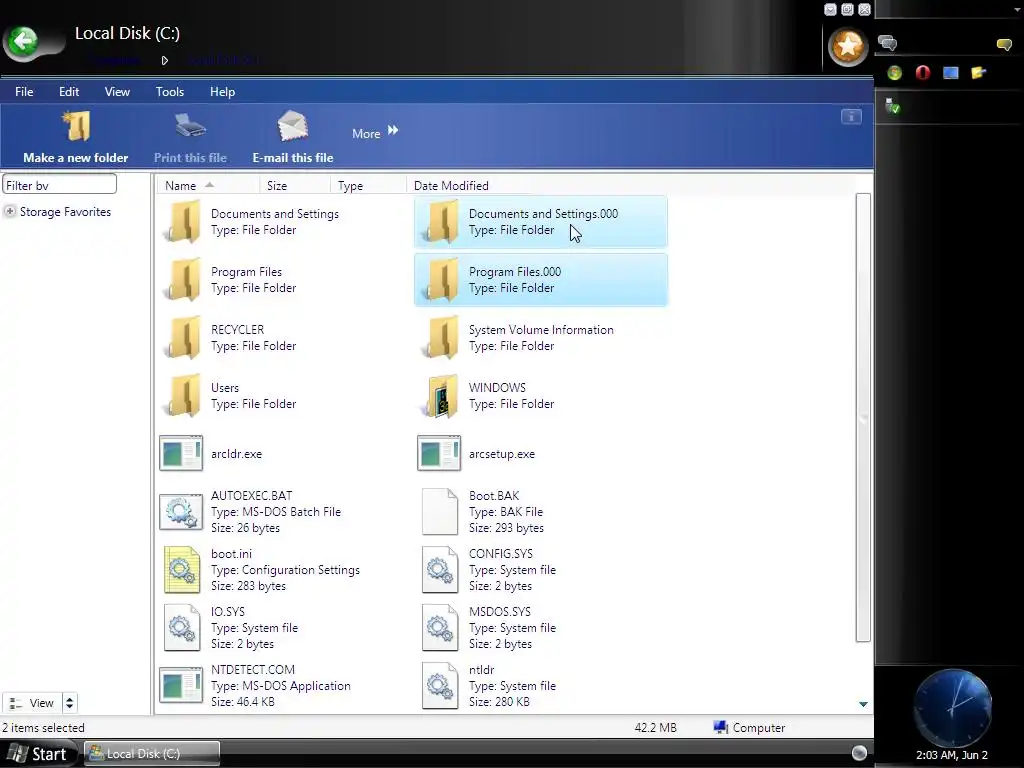Launch Opera from the sidebar
Image resolution: width=1024 pixels, height=768 pixels.
coord(922,72)
